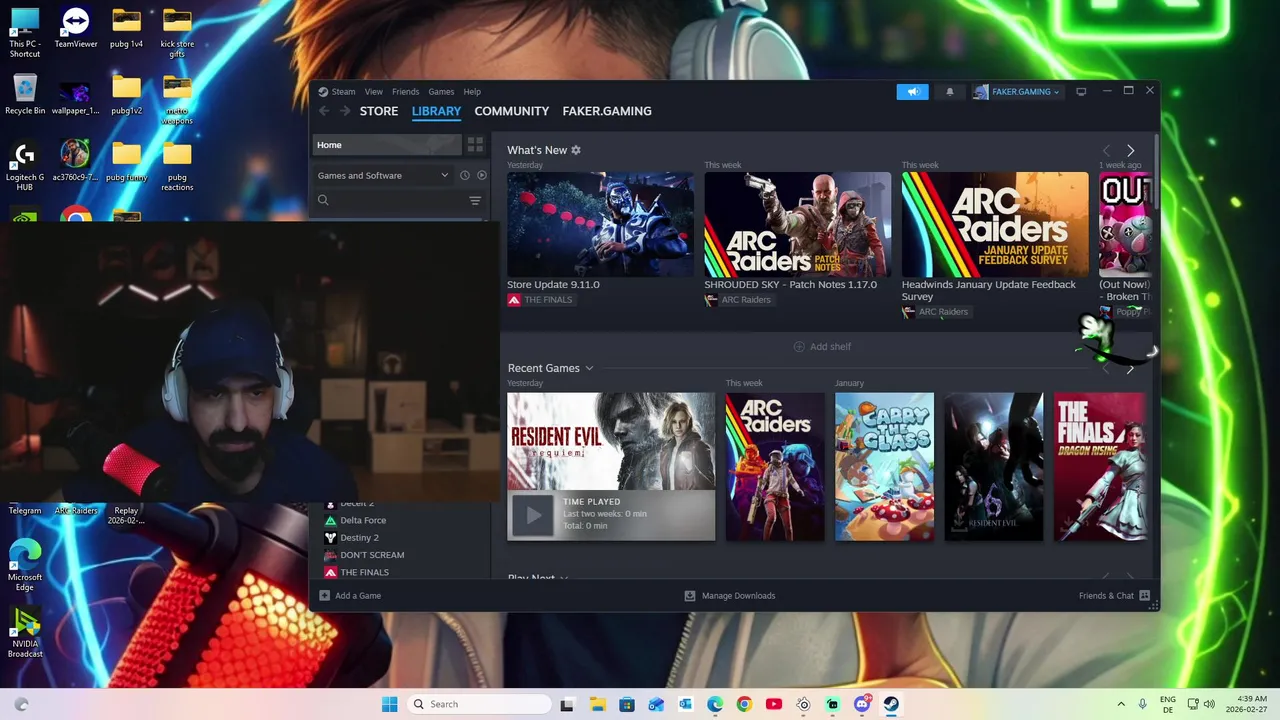Viewport: 1280px width, 720px height.
Task: Open Logitech G HUB desktop shortcut
Action: (x=25, y=166)
